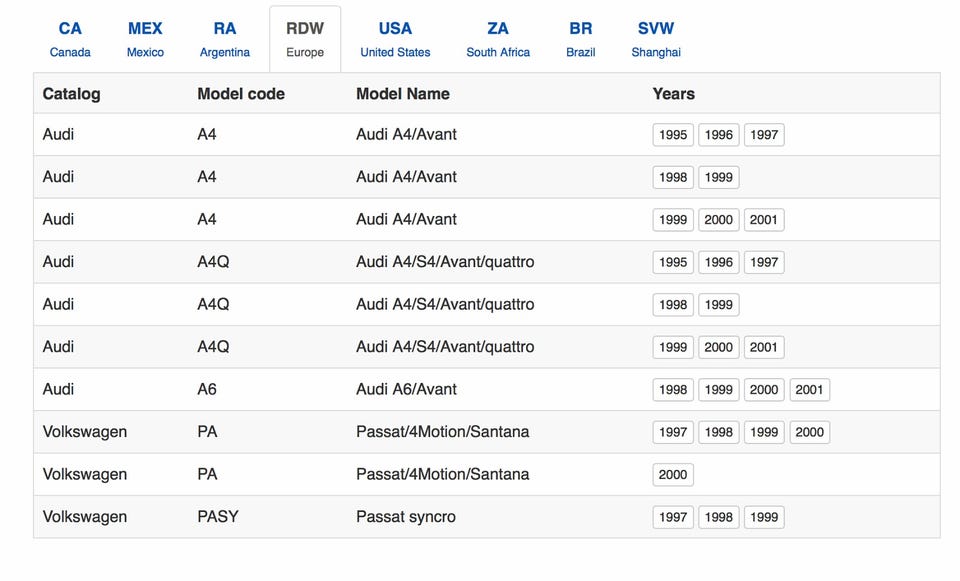Select 1996 for first A4Q quattro row
This screenshot has width=960, height=581.
pyautogui.click(x=718, y=262)
